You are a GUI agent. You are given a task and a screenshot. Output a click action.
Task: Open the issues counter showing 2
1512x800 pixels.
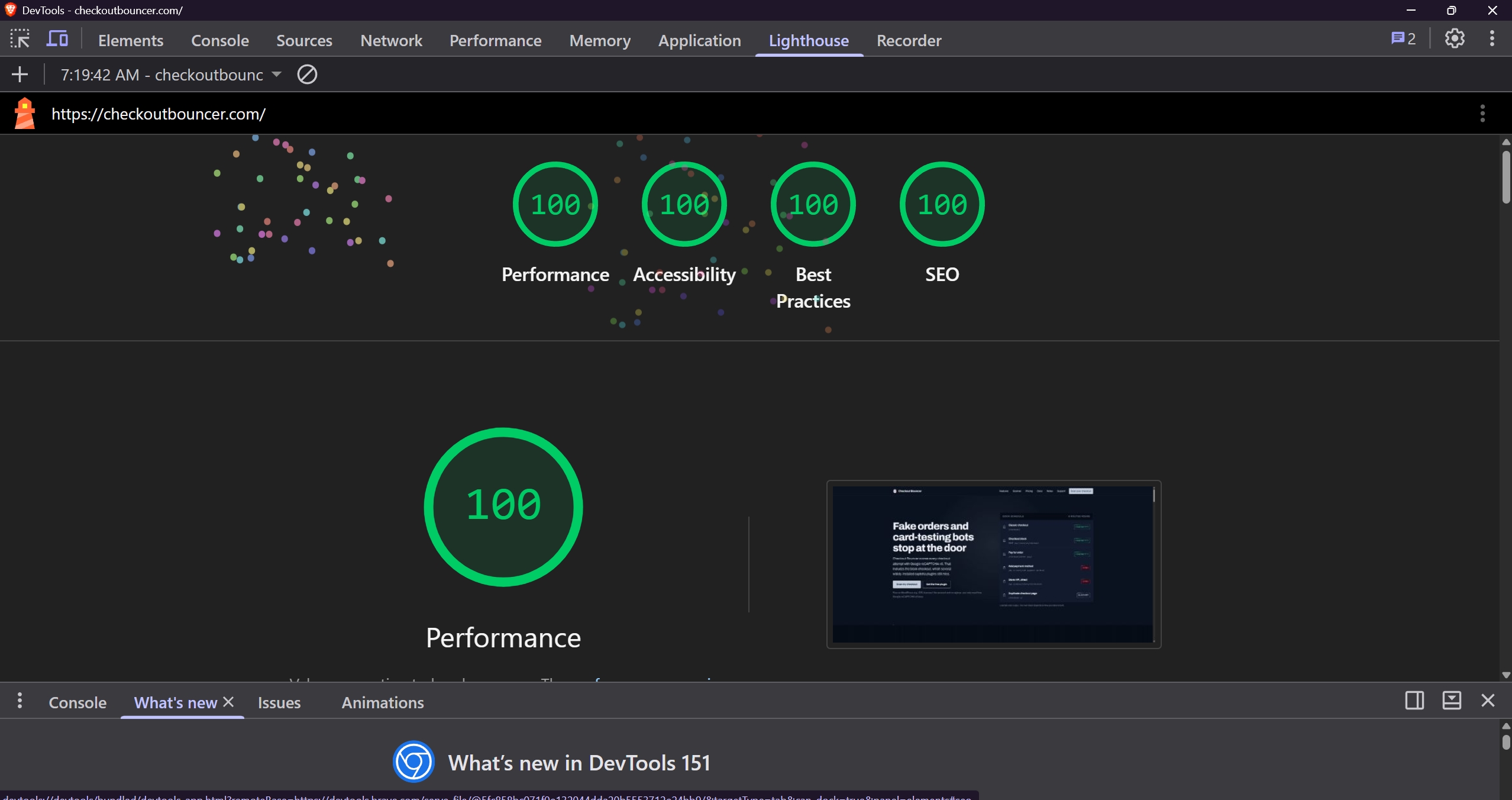[x=1403, y=38]
